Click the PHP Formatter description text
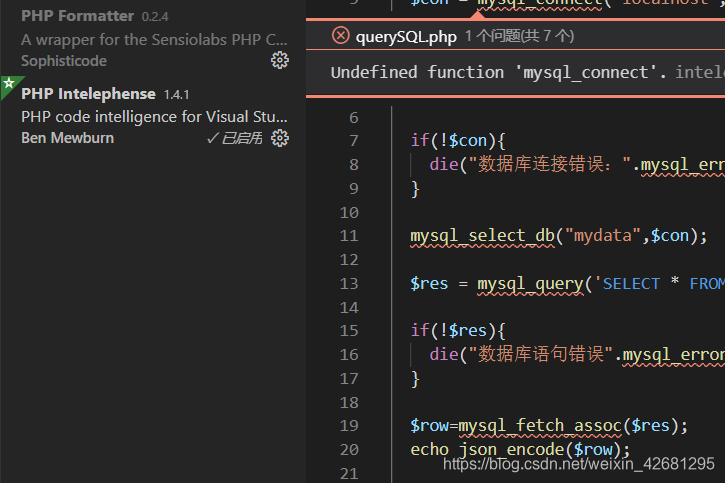 [154, 40]
